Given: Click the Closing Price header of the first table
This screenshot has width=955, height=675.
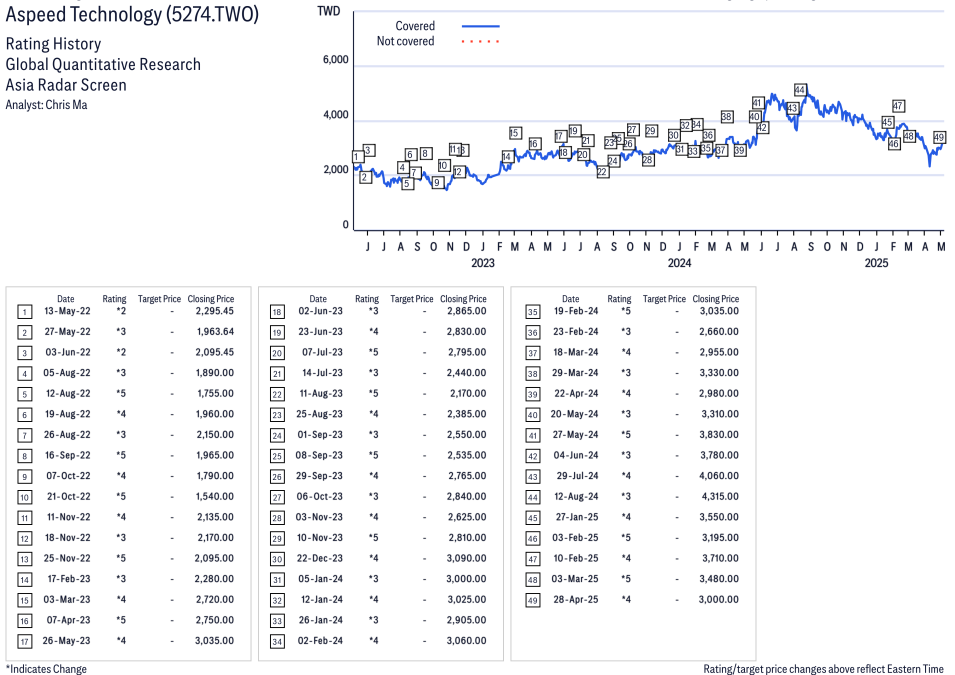Looking at the screenshot, I should click(x=211, y=299).
